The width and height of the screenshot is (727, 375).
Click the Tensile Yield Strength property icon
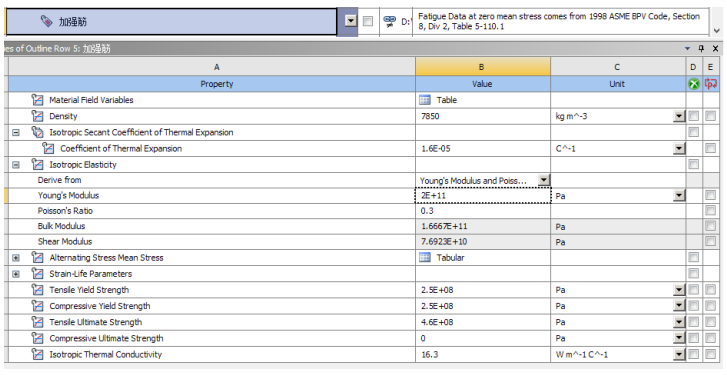(x=37, y=290)
